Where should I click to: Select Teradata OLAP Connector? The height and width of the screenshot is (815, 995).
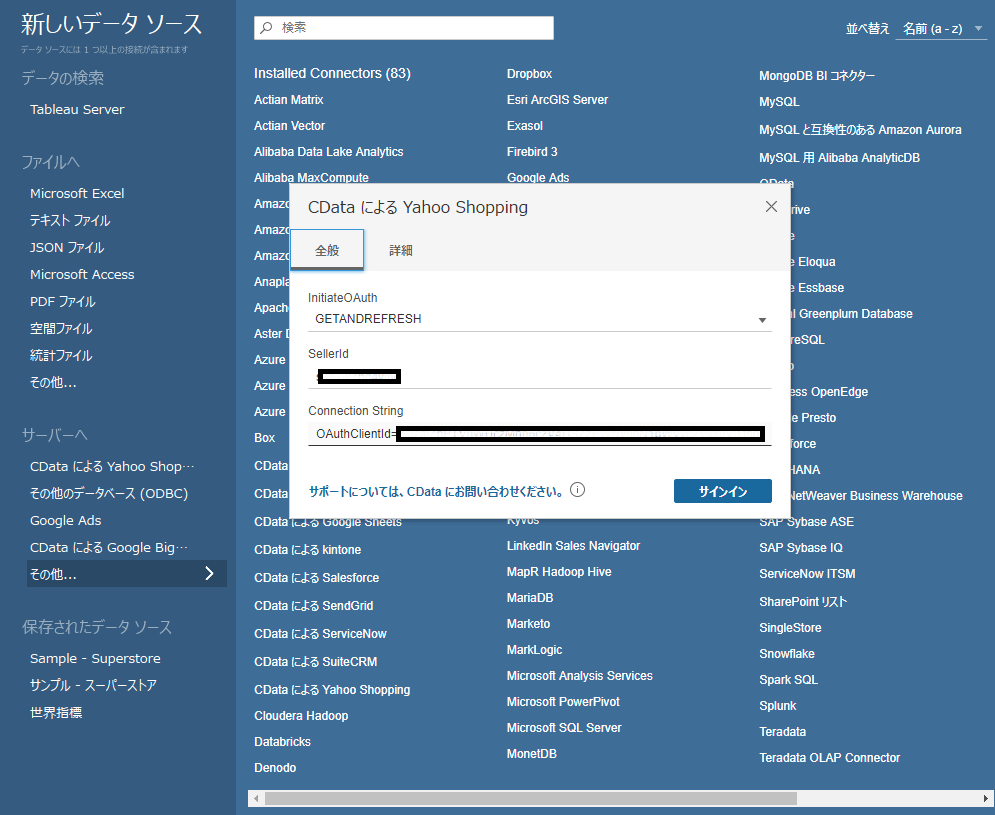click(829, 758)
